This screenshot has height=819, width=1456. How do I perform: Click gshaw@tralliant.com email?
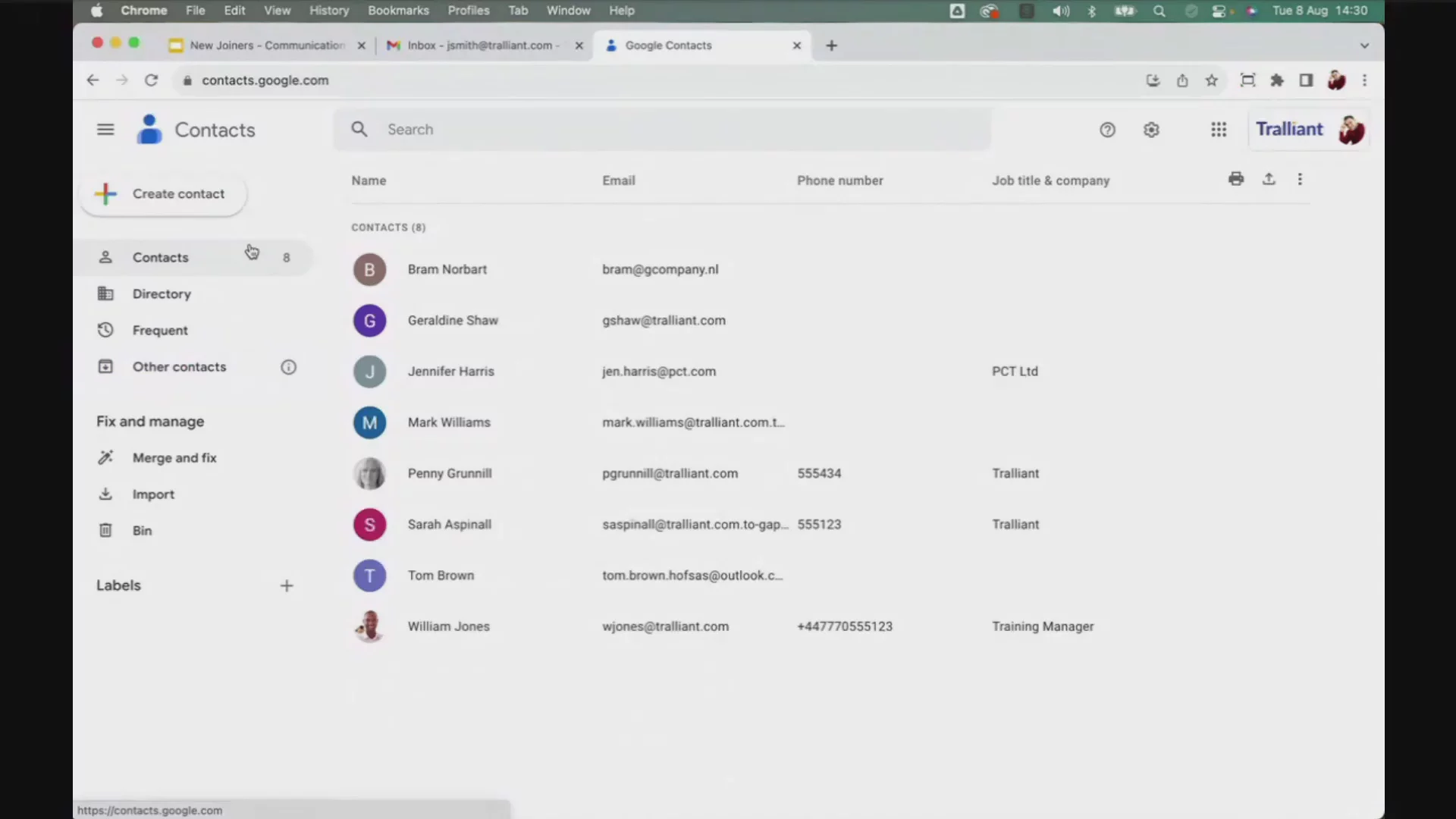(664, 321)
